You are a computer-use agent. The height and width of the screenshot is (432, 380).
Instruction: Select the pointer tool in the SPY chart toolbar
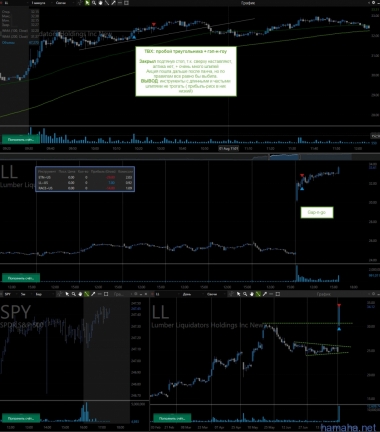(x=67, y=294)
